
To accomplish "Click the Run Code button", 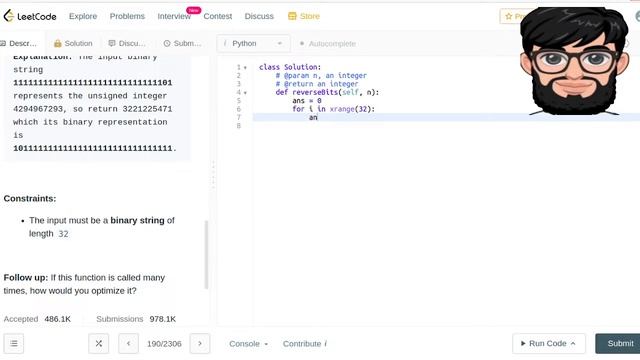I will [x=549, y=344].
